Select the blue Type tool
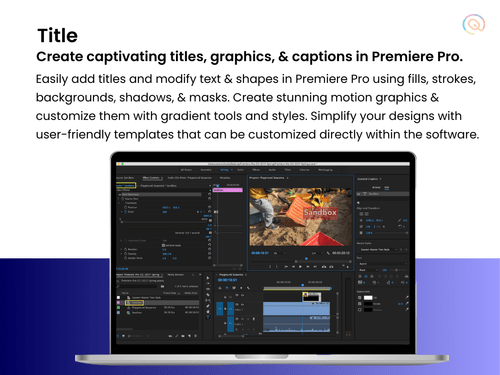 (208, 317)
